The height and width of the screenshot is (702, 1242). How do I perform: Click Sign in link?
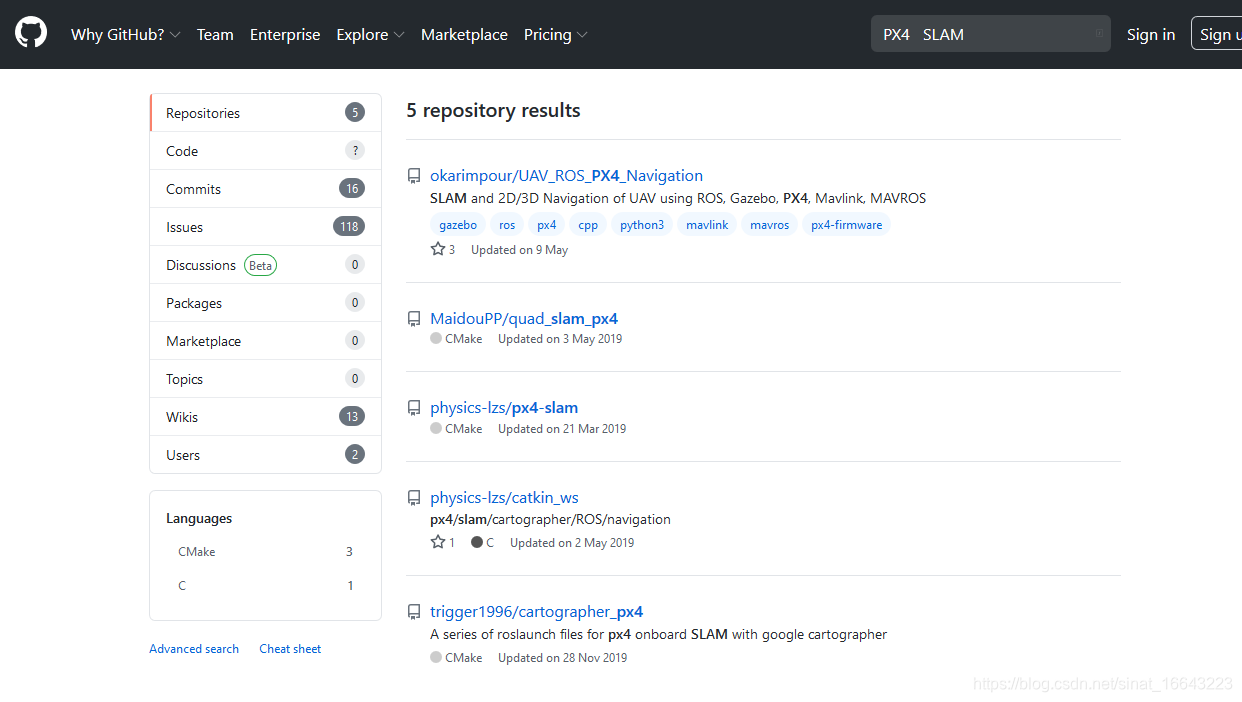pos(1151,34)
